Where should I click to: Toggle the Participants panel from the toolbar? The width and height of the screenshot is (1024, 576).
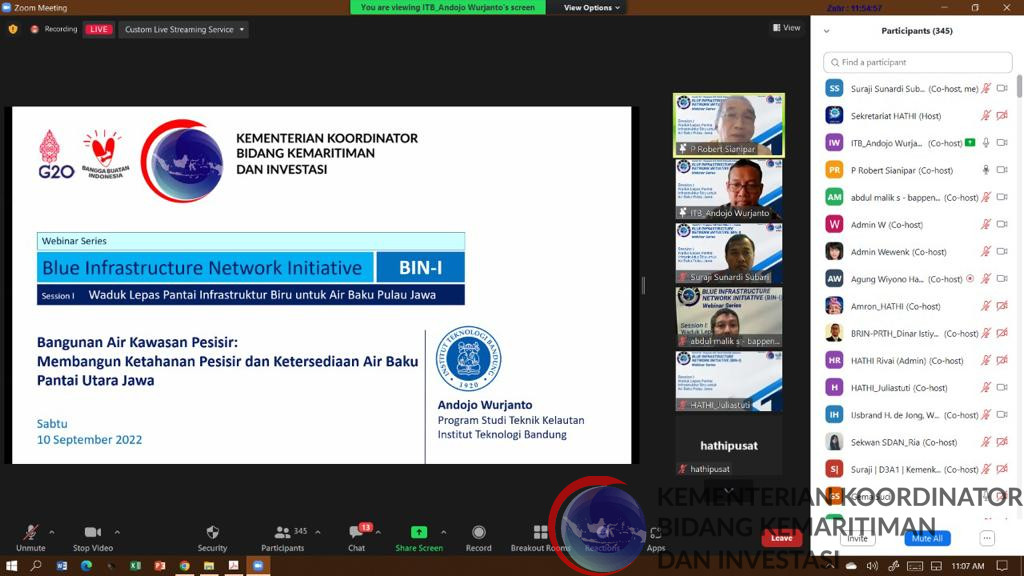(x=283, y=537)
